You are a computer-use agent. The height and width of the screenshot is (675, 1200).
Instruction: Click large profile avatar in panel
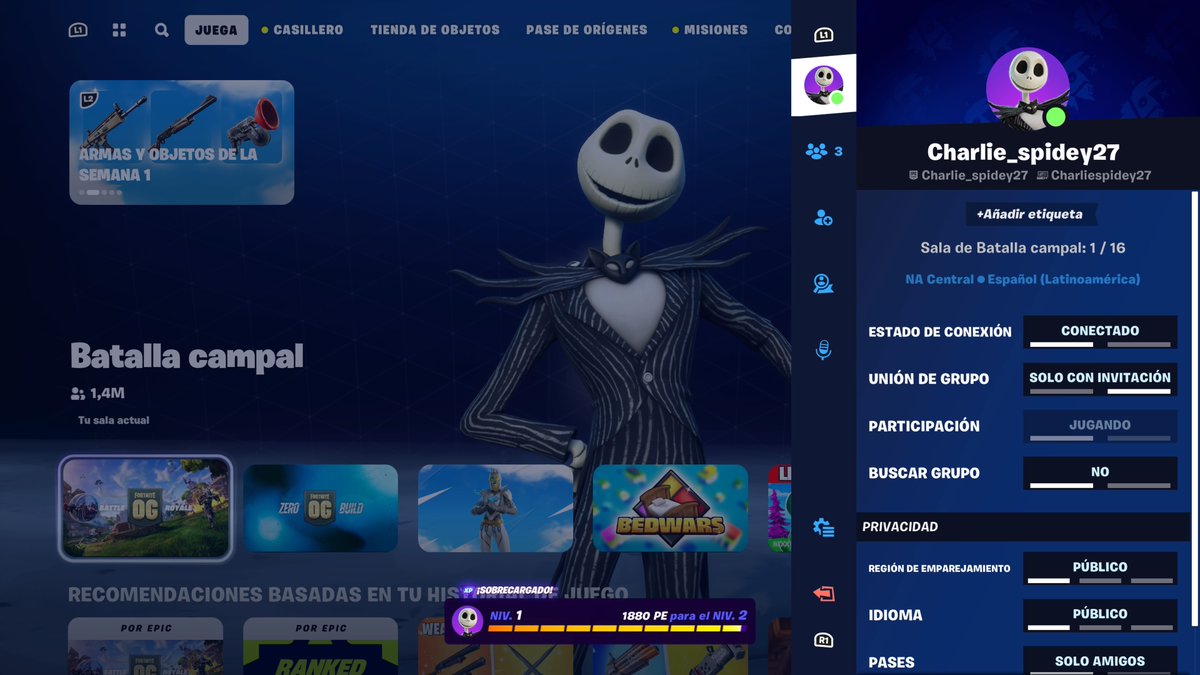[1027, 88]
